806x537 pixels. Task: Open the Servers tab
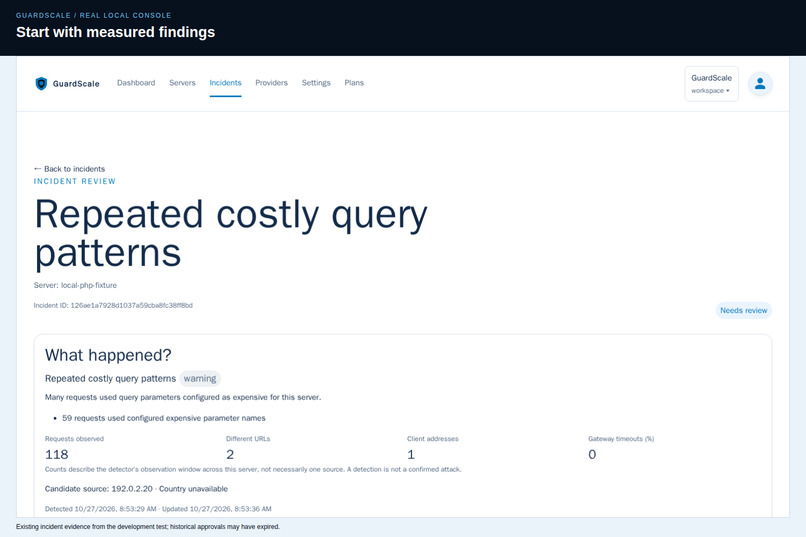pyautogui.click(x=182, y=83)
